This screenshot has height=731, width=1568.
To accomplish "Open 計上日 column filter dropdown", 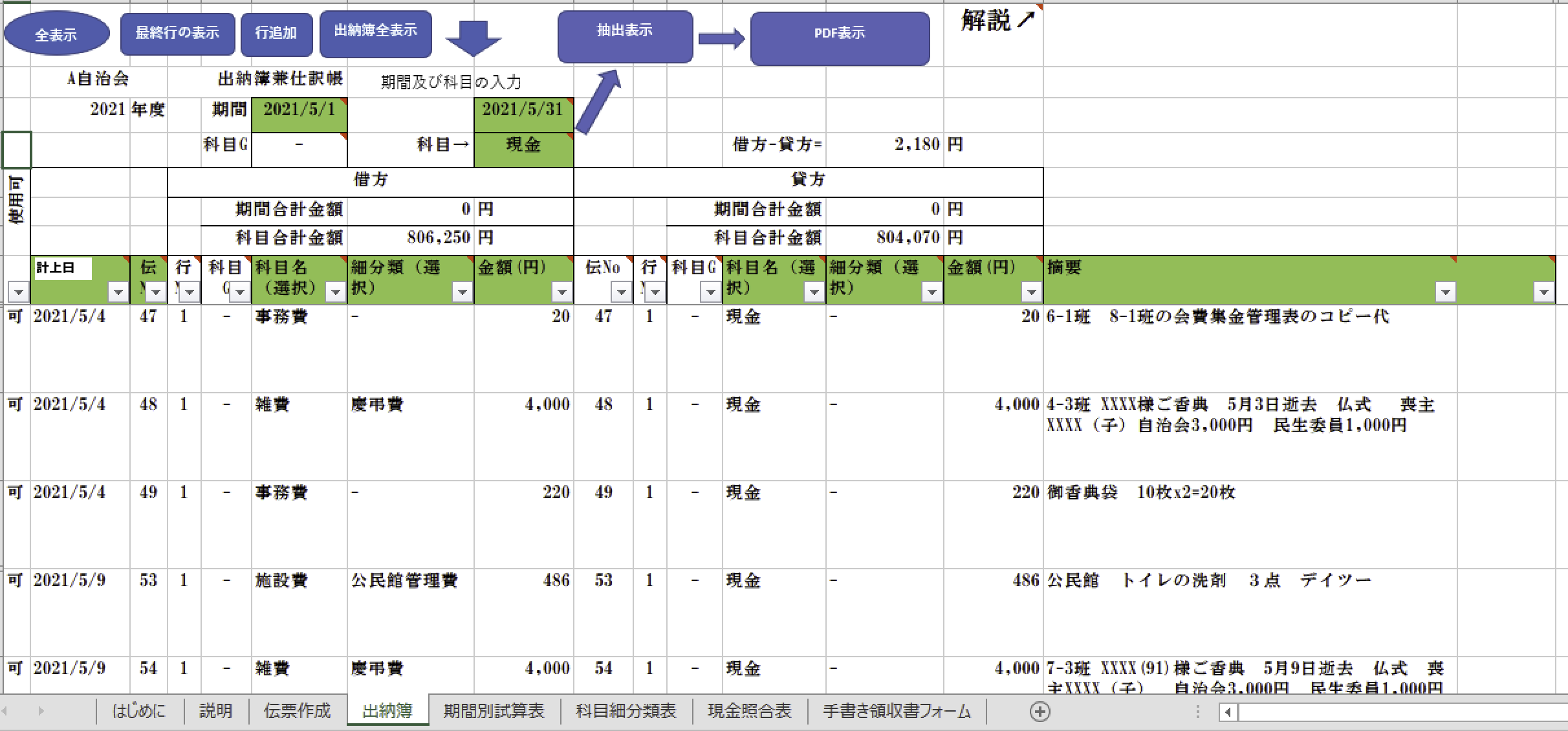I will pyautogui.click(x=118, y=292).
